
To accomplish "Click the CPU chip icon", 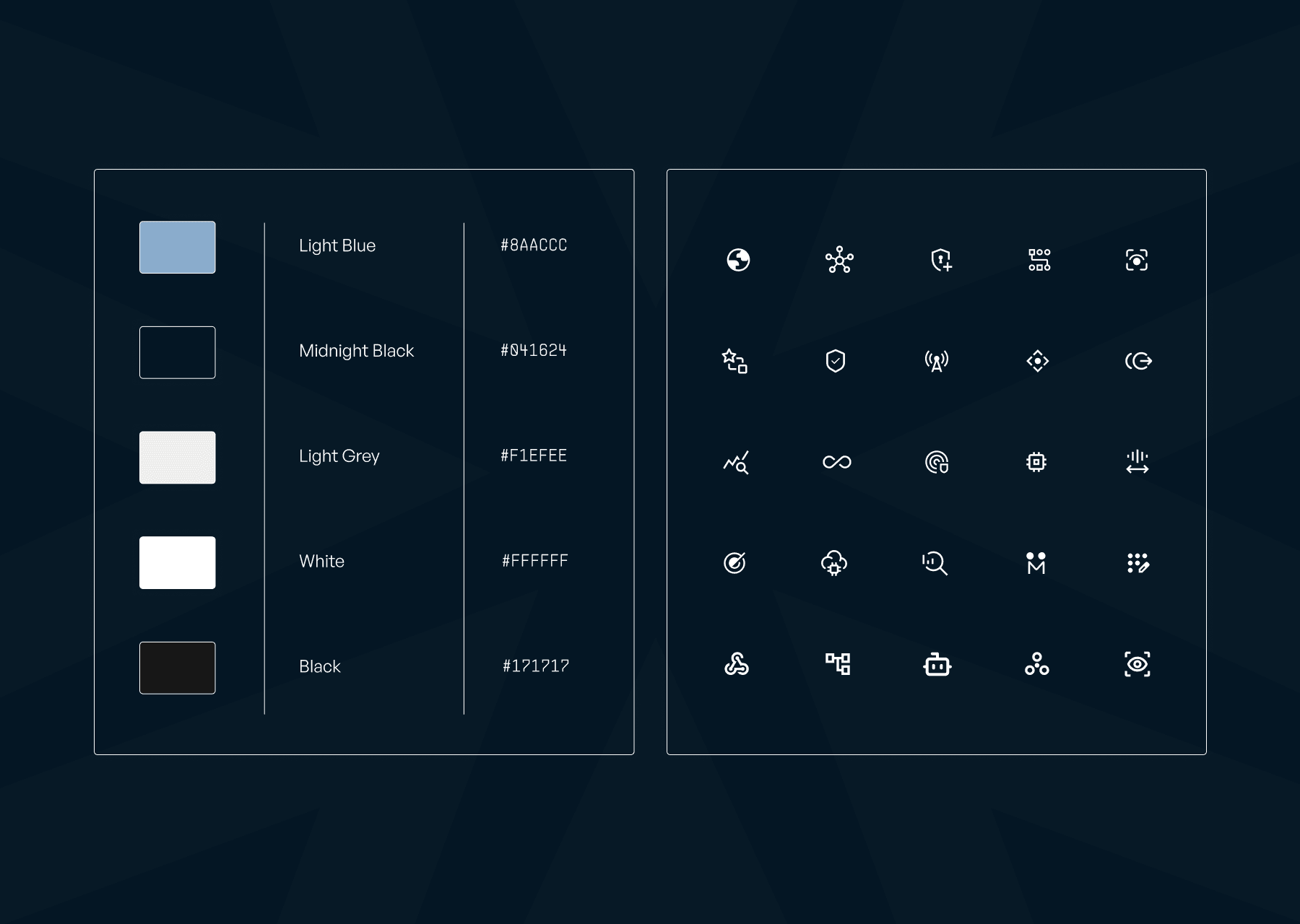I will click(1036, 462).
